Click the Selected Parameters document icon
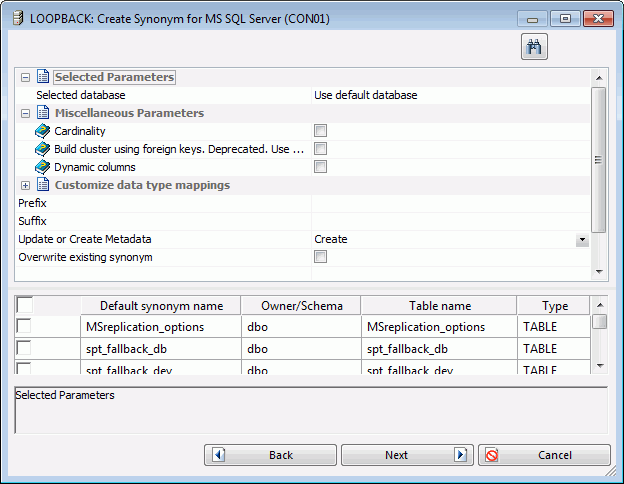 pyautogui.click(x=43, y=76)
